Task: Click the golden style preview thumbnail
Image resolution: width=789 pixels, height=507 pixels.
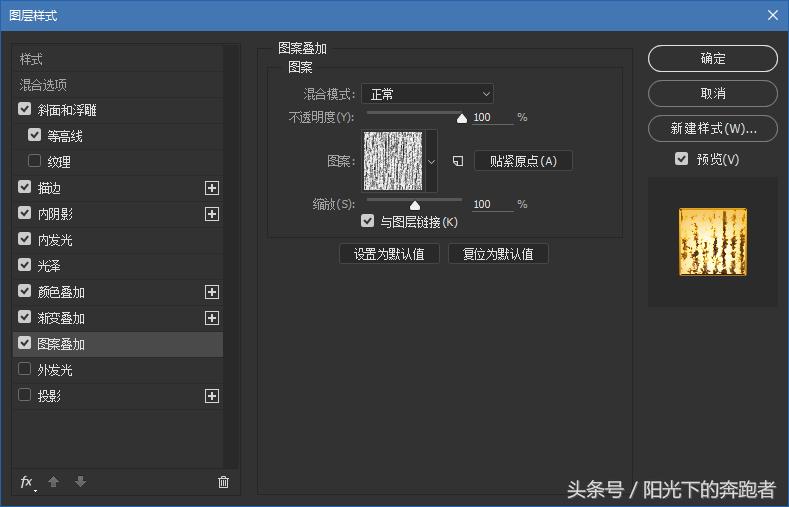Action: [x=713, y=242]
